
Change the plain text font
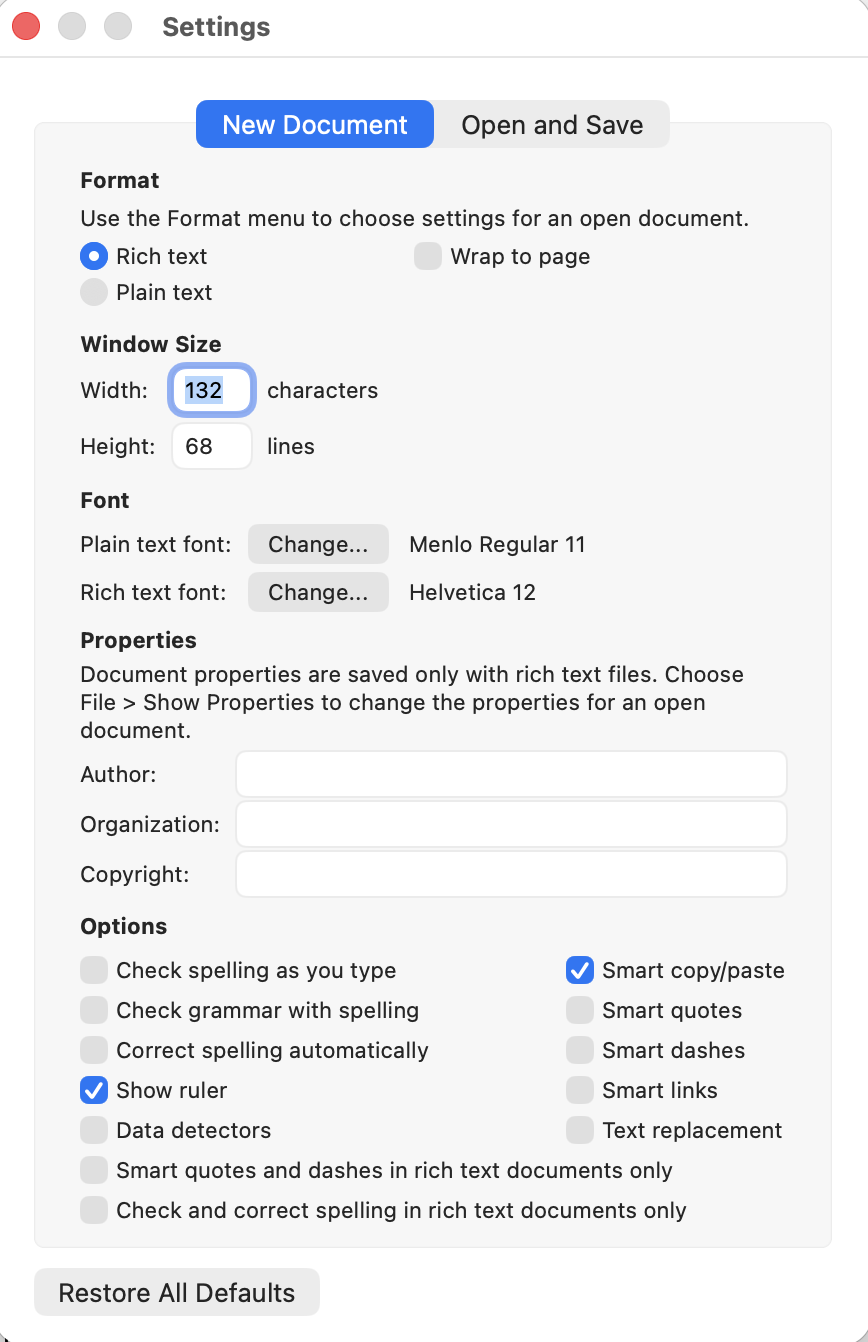[318, 544]
